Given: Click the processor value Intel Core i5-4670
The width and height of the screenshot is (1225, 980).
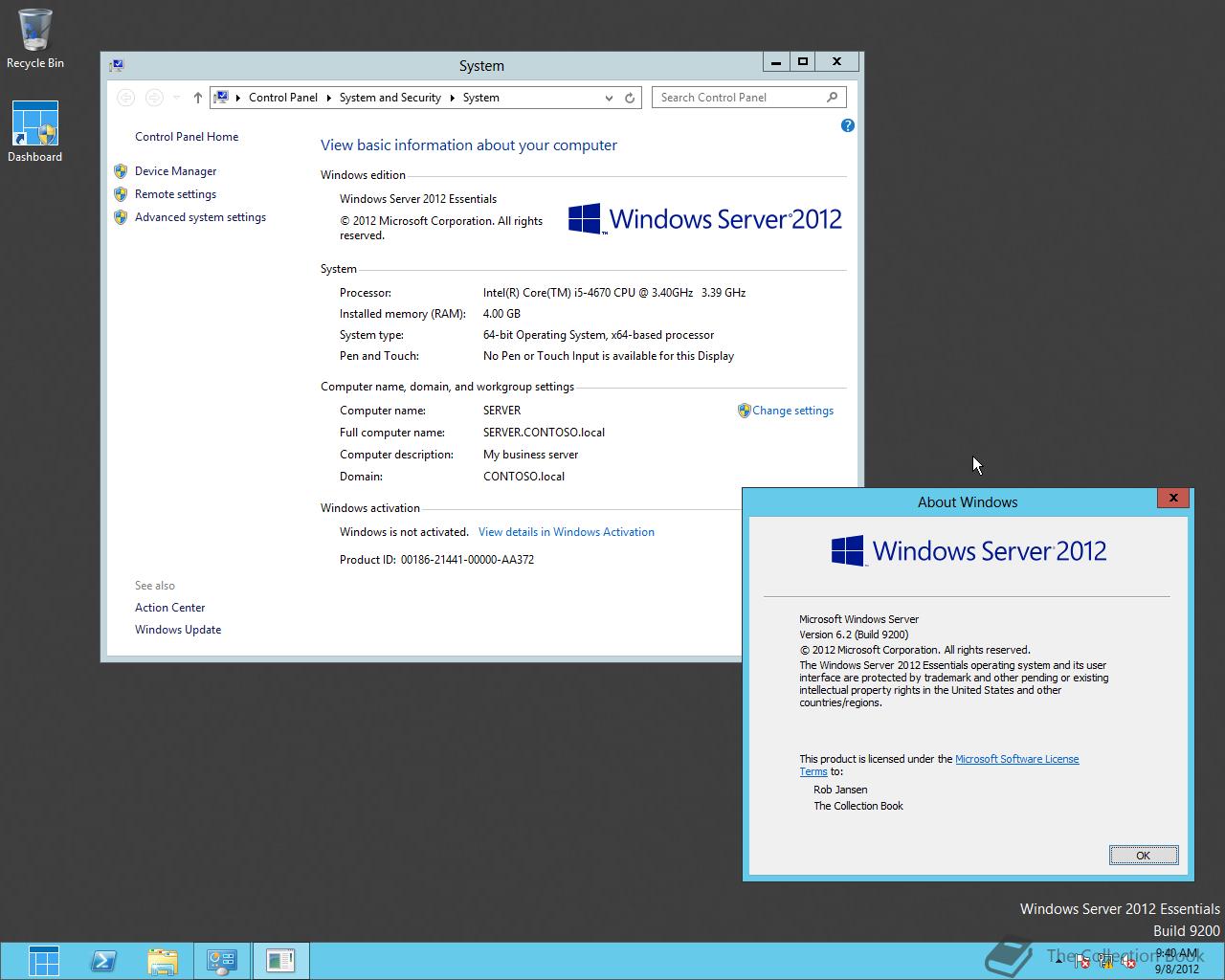Looking at the screenshot, I should [614, 293].
